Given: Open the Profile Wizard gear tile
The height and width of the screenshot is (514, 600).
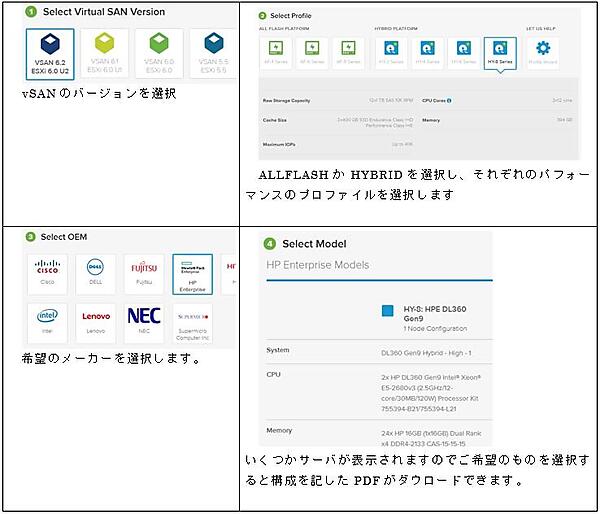Looking at the screenshot, I should click(543, 53).
